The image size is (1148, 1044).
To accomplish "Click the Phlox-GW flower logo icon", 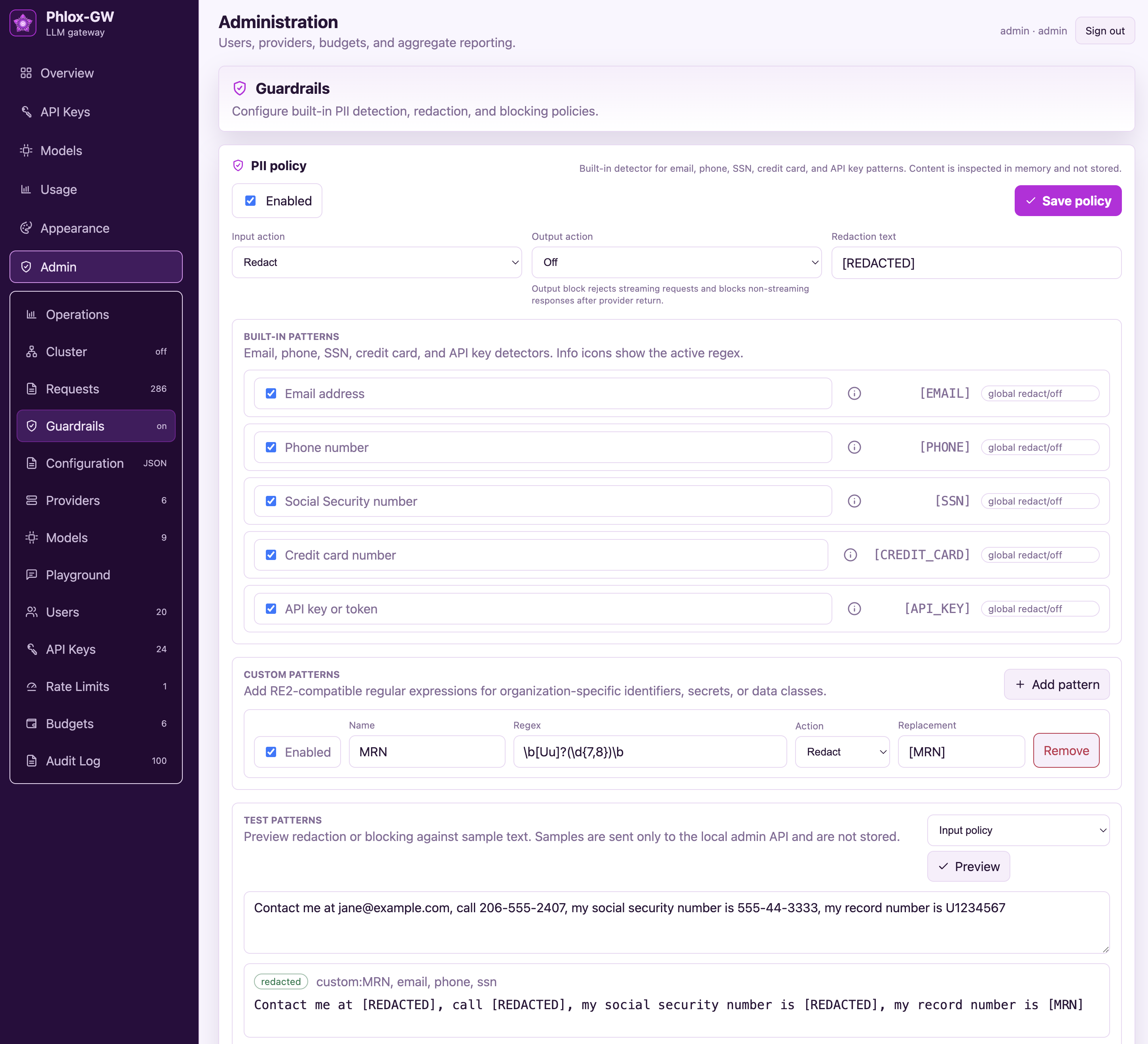I will pyautogui.click(x=23, y=23).
